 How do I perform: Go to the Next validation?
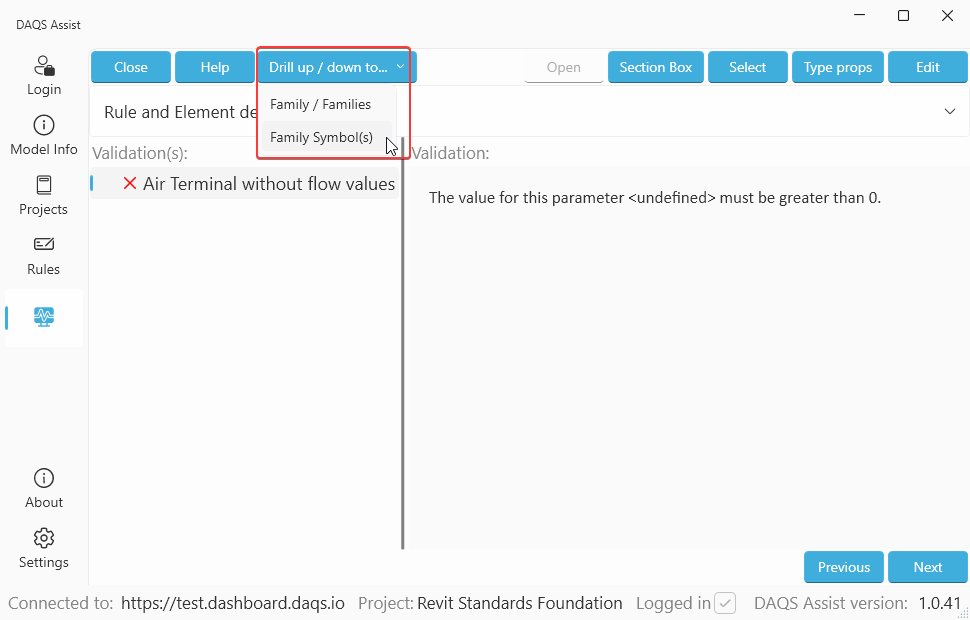click(927, 567)
